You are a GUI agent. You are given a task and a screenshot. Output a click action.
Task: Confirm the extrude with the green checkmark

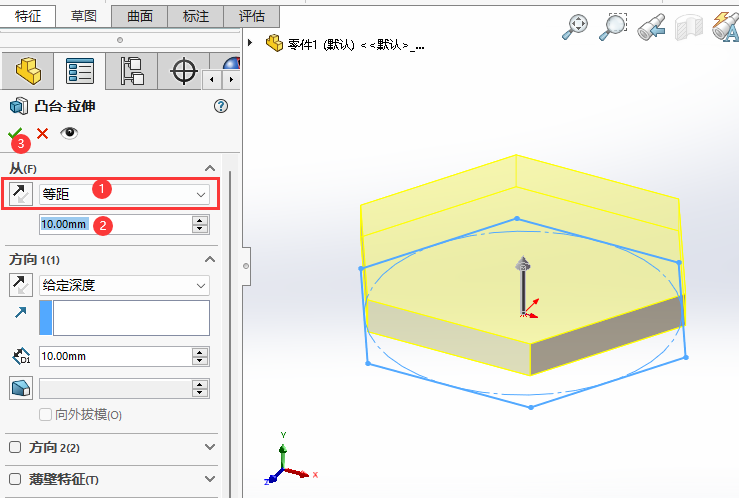(15, 133)
